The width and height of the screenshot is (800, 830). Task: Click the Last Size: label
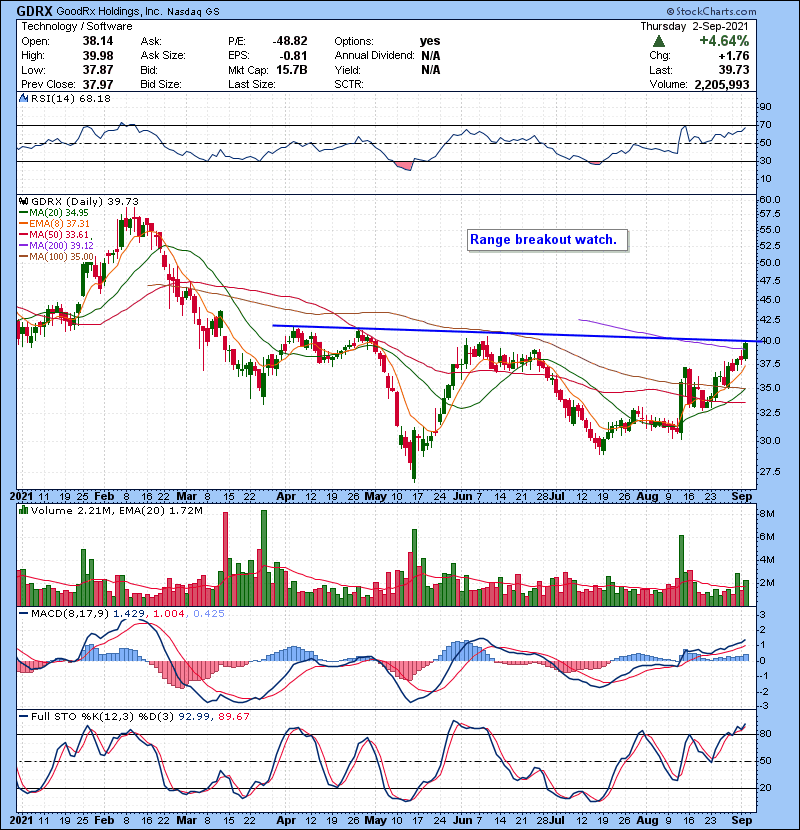pos(251,84)
